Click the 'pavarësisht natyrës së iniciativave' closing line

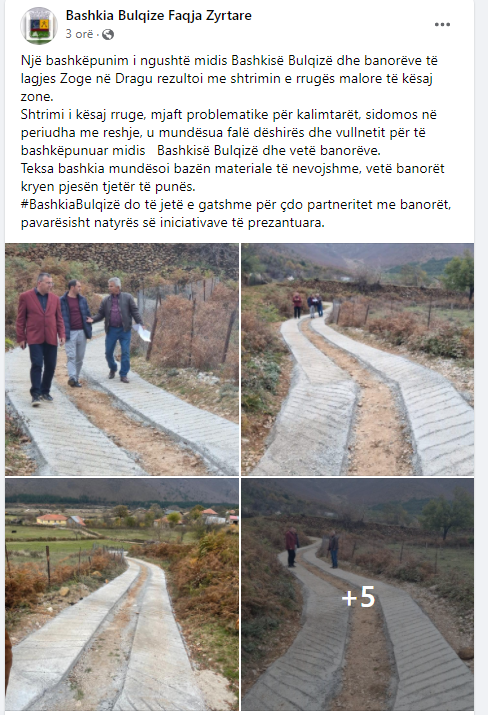click(172, 223)
